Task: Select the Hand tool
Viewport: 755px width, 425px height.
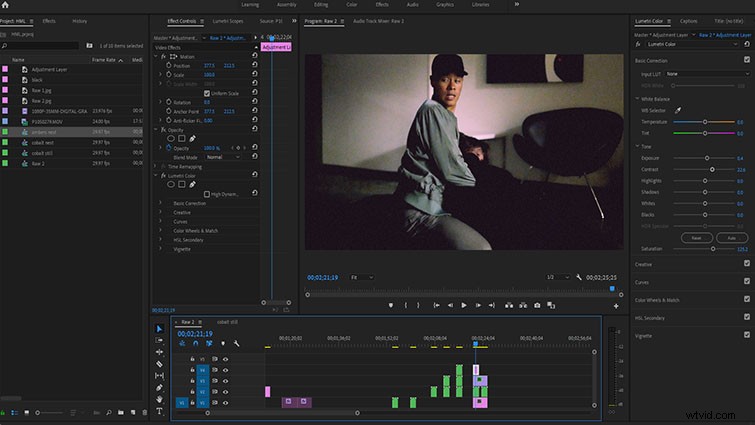Action: (159, 399)
